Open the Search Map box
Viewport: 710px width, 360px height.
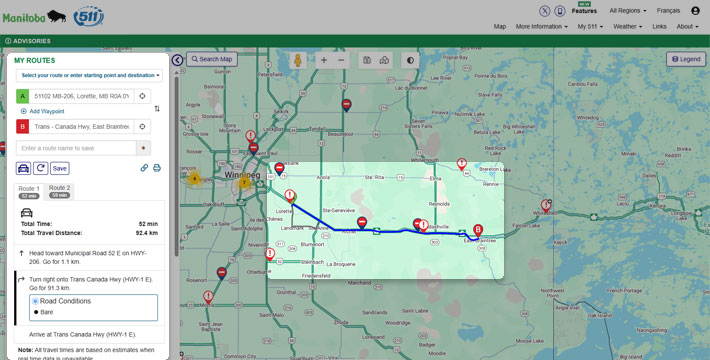coord(212,59)
